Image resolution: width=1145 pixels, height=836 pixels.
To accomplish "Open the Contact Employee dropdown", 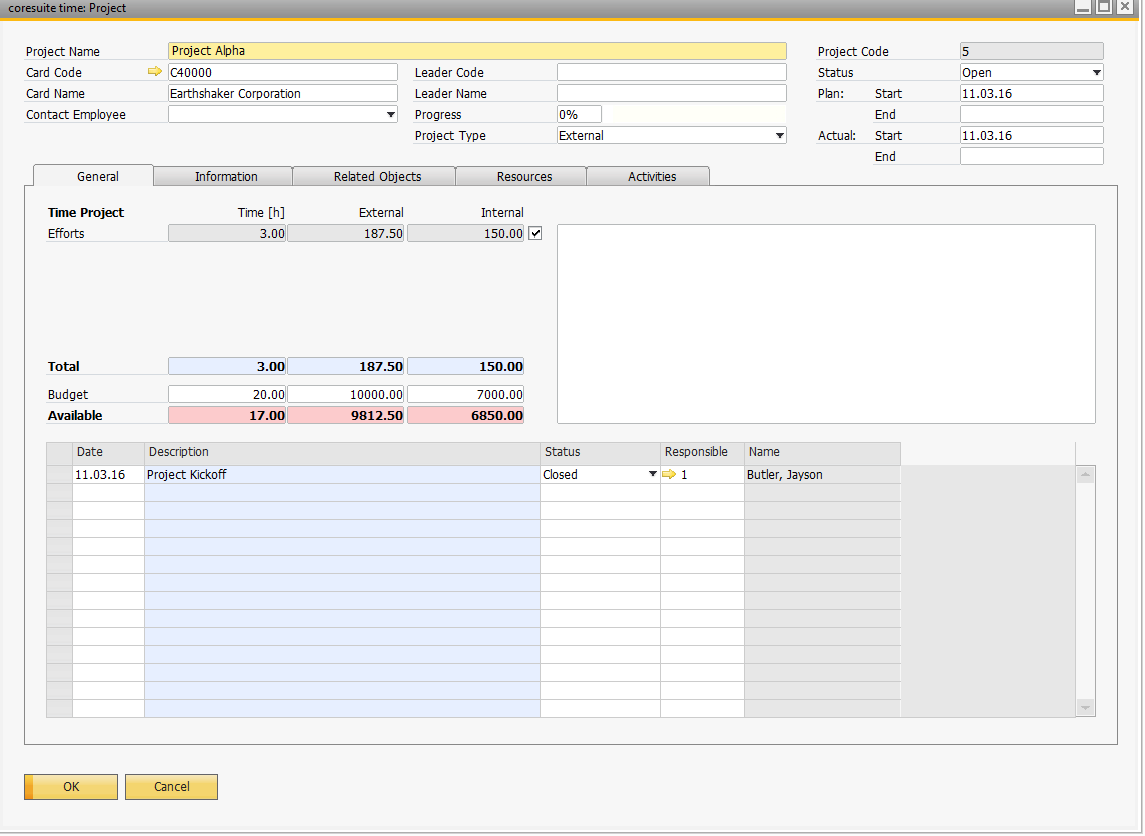I will [391, 115].
